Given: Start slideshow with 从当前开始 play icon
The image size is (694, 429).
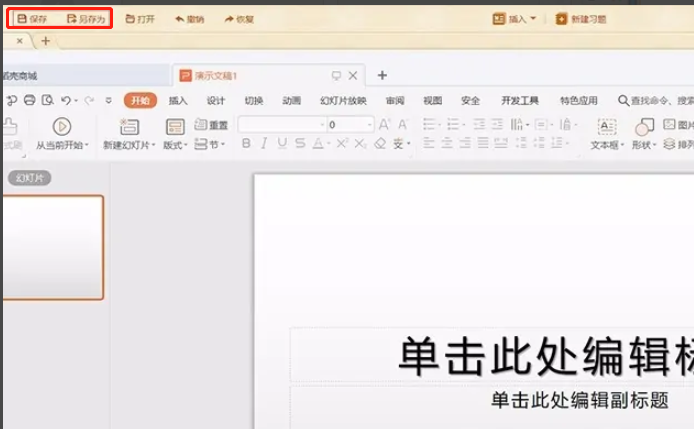Looking at the screenshot, I should point(61,126).
